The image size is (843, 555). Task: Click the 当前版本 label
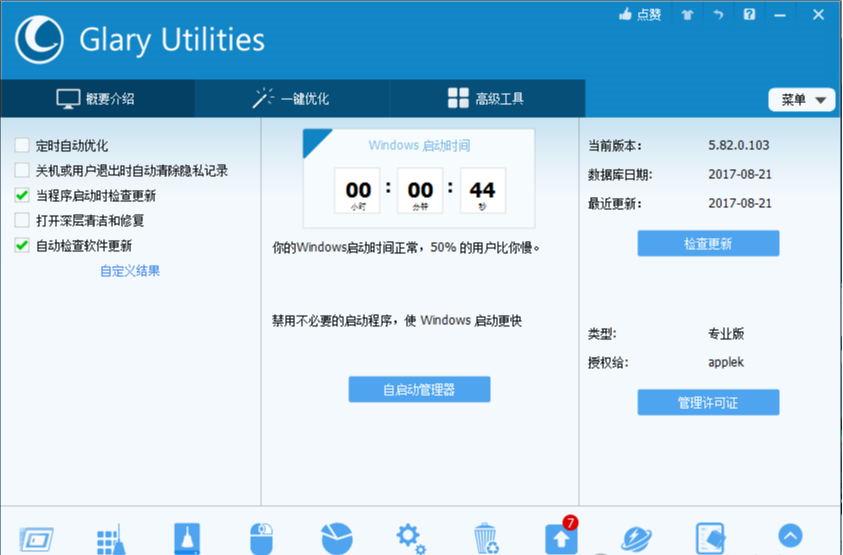(x=615, y=146)
